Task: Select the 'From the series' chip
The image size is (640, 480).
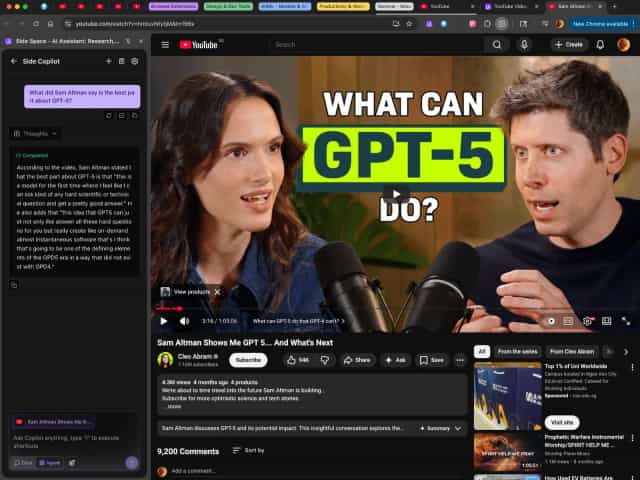Action: point(518,351)
